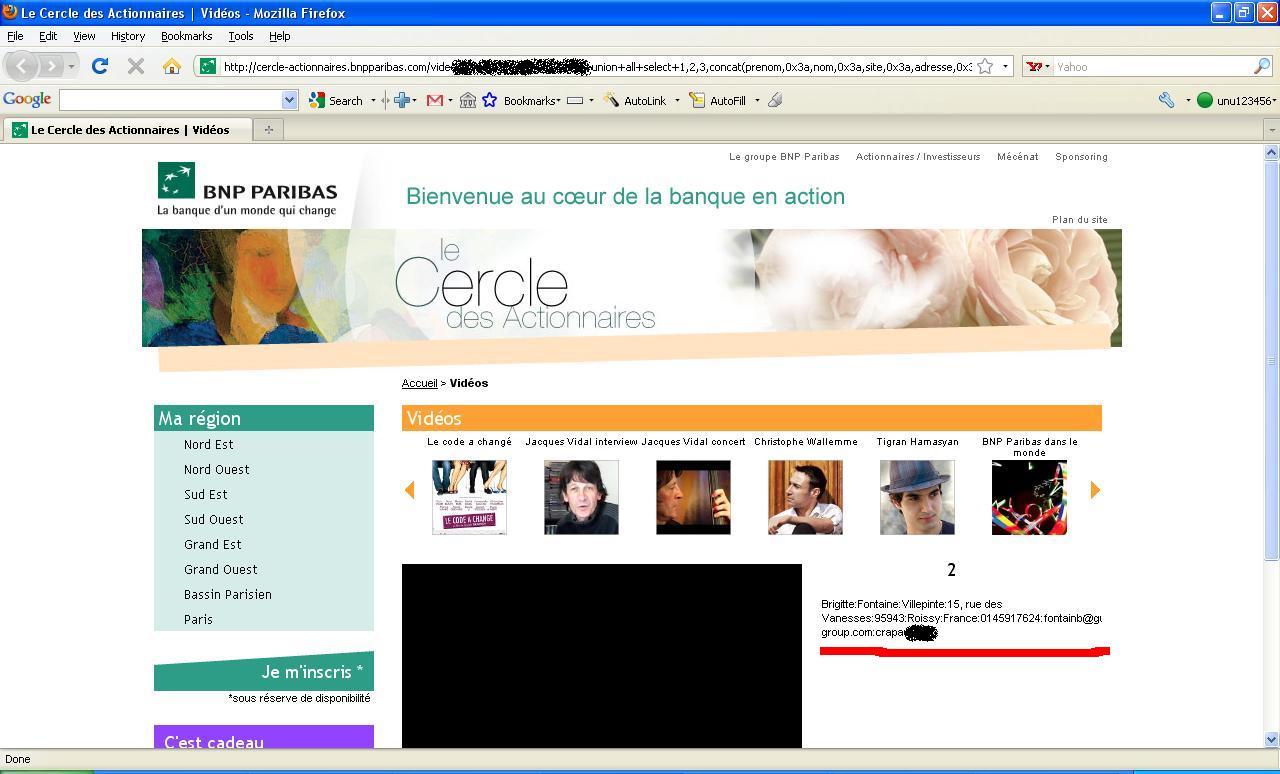The height and width of the screenshot is (774, 1280).
Task: Open Google toolbar wrench settings icon
Action: [1167, 100]
